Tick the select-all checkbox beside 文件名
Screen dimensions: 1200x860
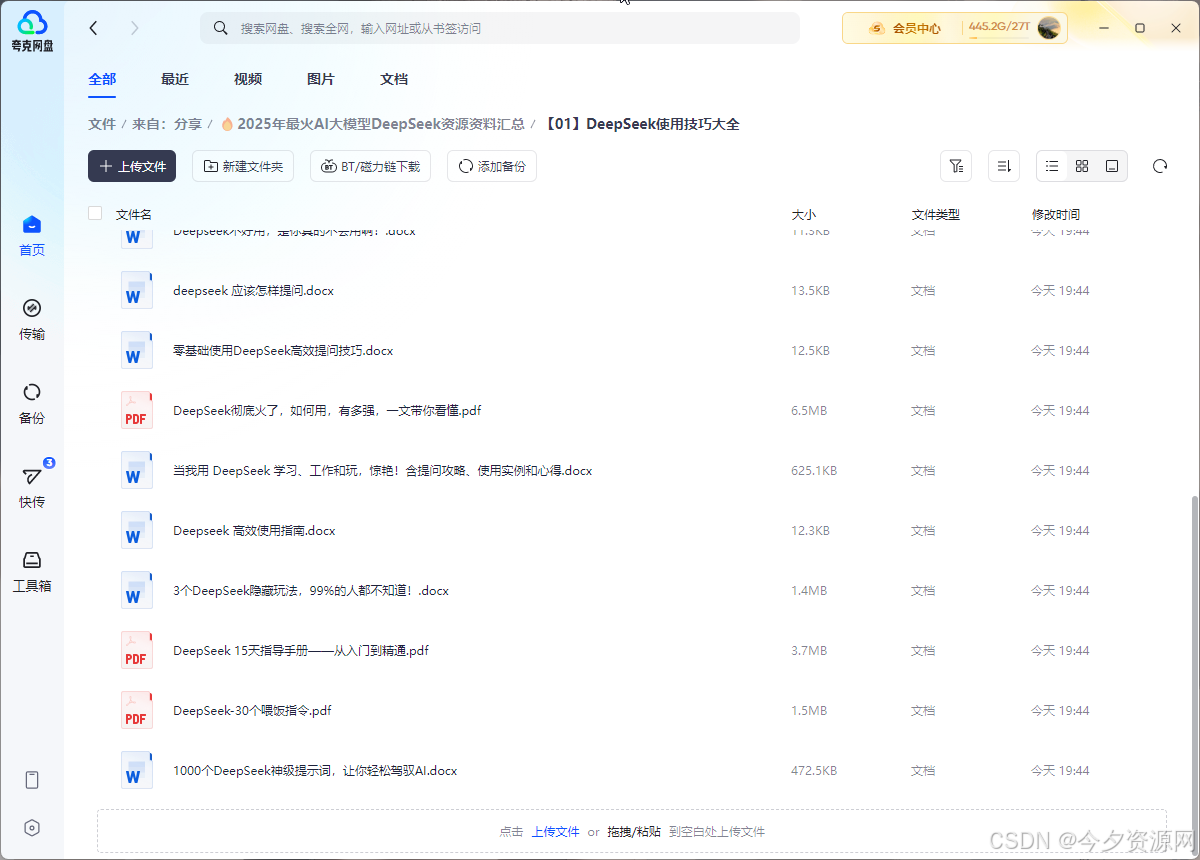click(x=95, y=213)
